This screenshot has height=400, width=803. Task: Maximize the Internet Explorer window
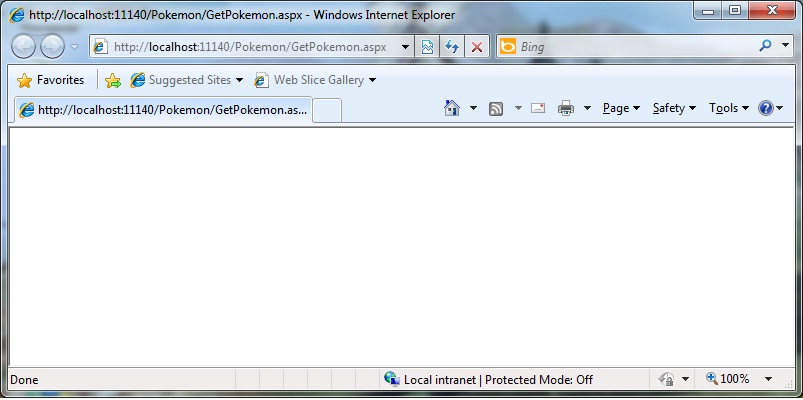coord(735,10)
